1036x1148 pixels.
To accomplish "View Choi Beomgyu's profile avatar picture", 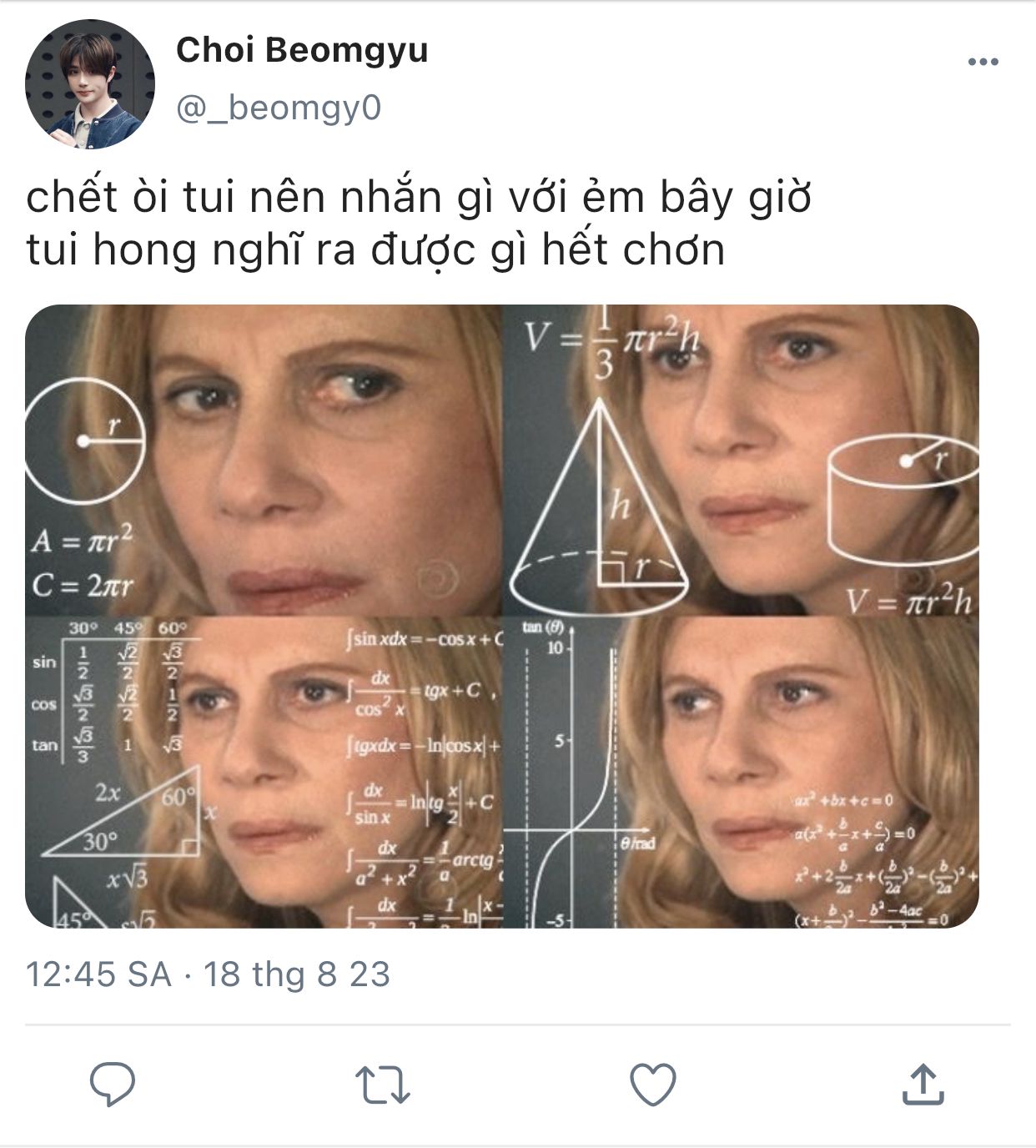I will tap(90, 84).
